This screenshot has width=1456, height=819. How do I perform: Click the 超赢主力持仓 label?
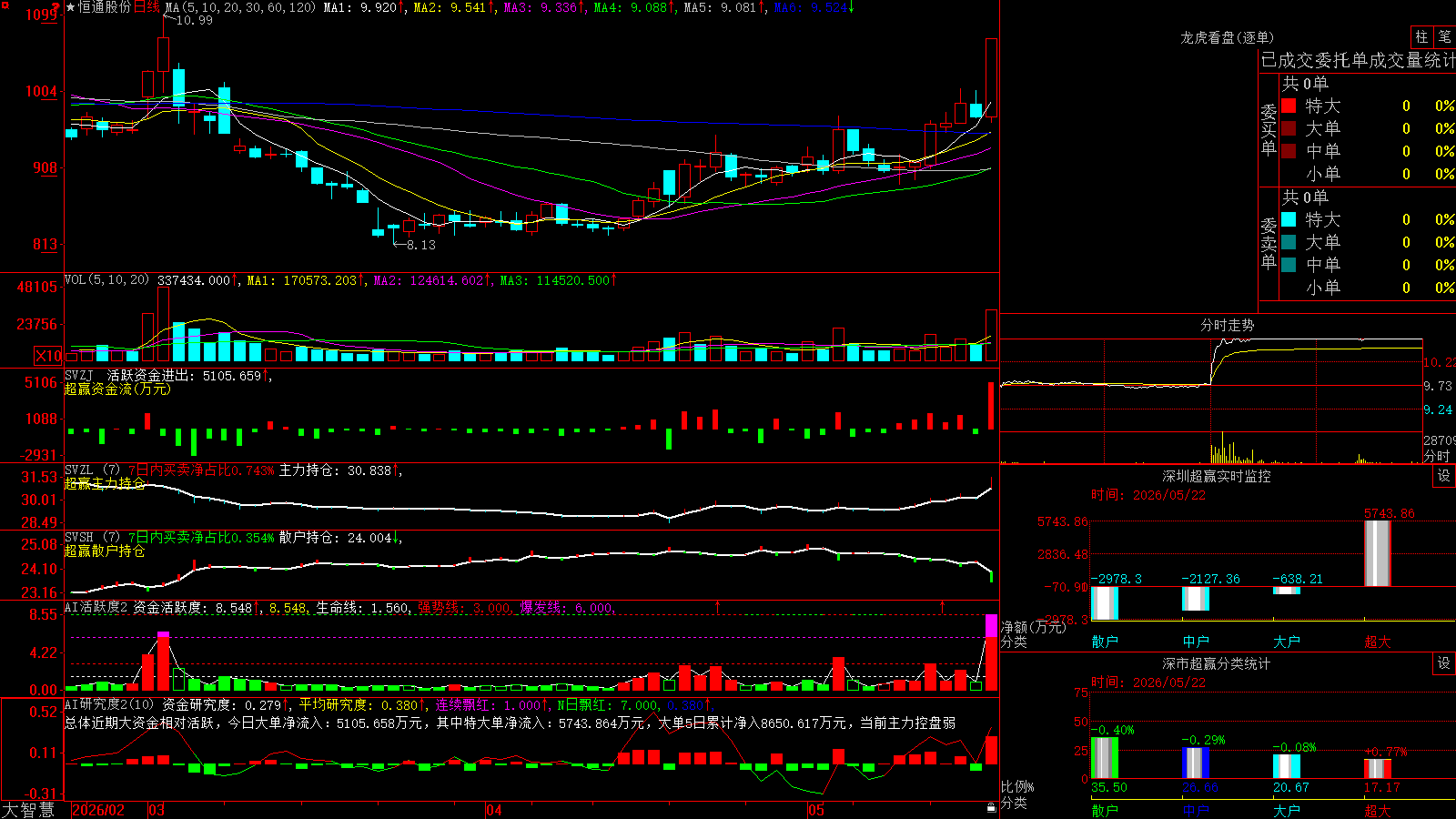tap(105, 483)
